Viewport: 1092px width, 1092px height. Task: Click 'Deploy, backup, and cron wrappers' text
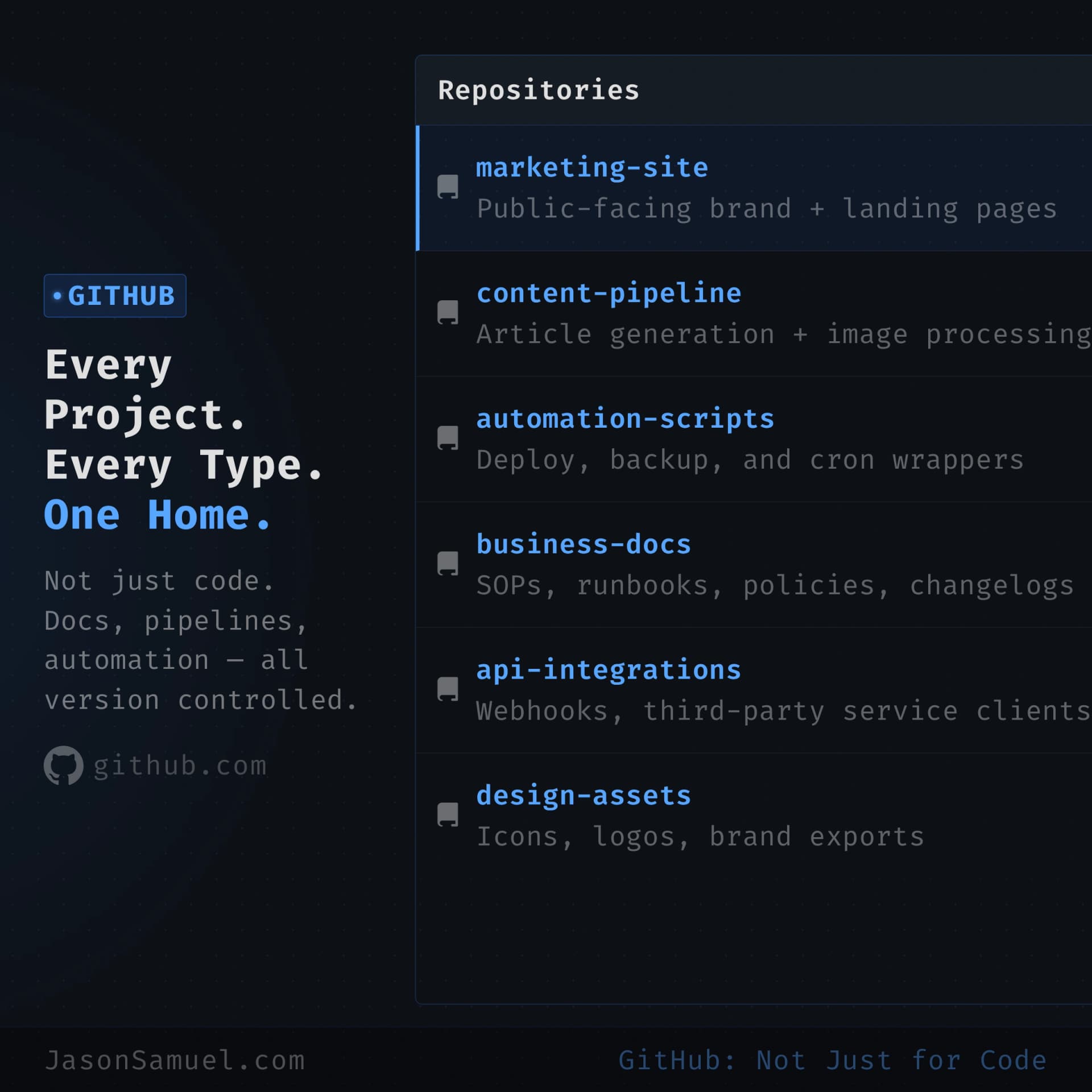coord(750,460)
